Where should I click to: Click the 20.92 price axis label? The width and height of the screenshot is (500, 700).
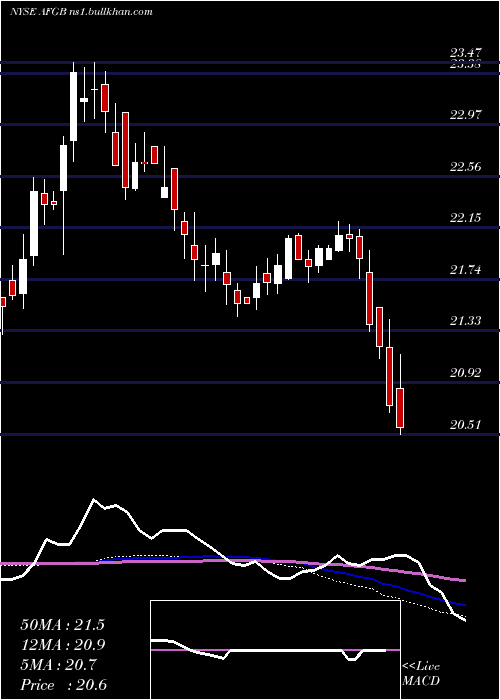466,373
